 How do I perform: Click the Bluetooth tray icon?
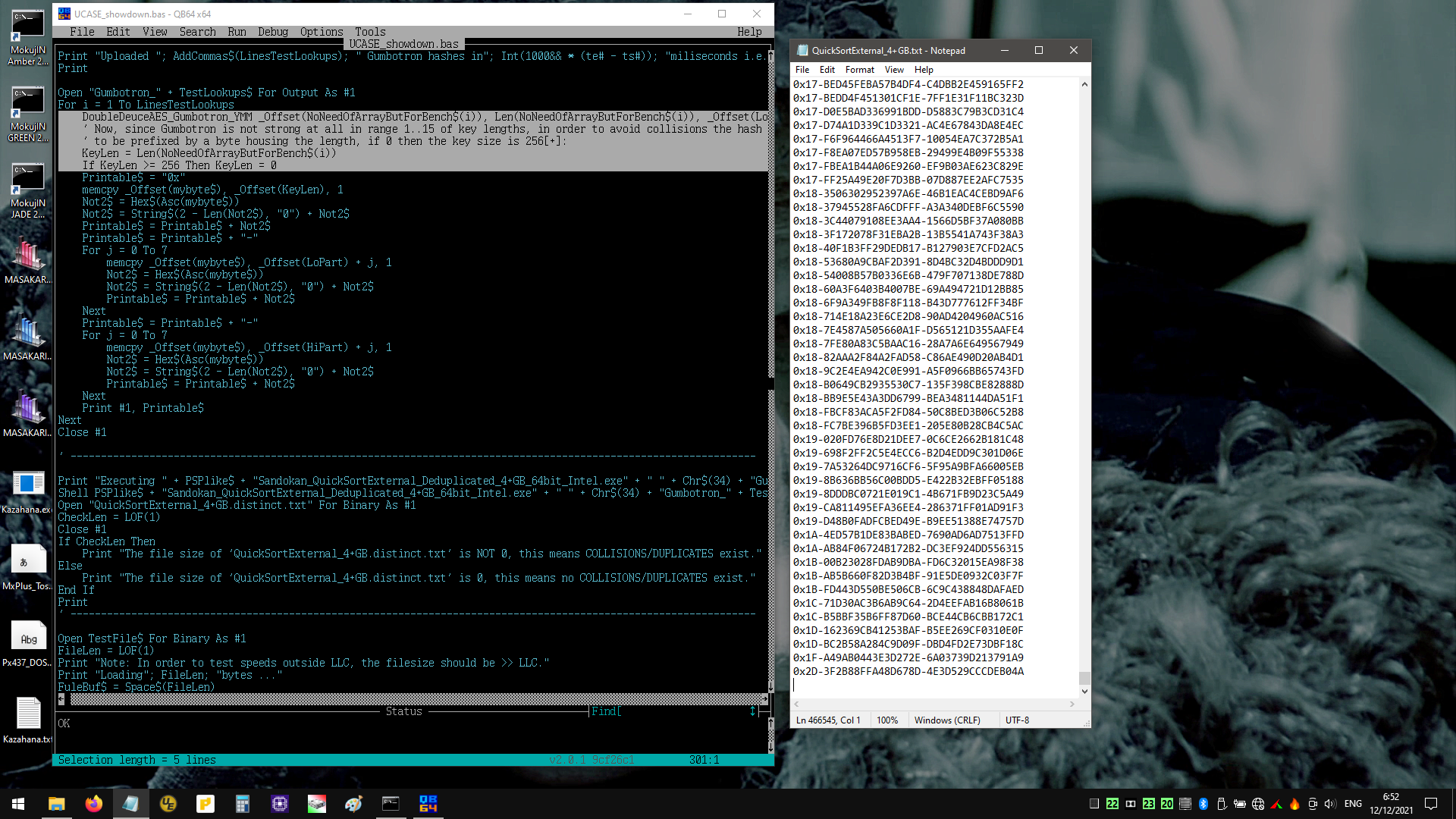click(x=1203, y=804)
